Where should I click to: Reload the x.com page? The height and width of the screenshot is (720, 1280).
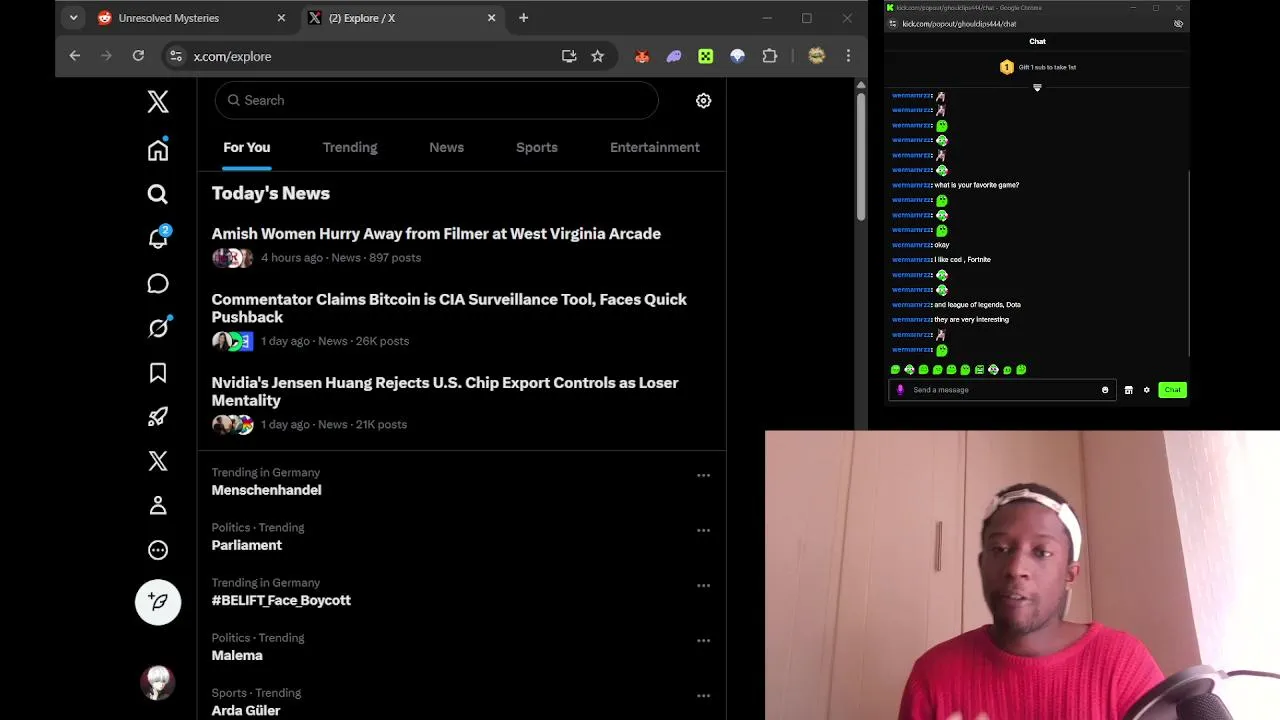tap(138, 56)
